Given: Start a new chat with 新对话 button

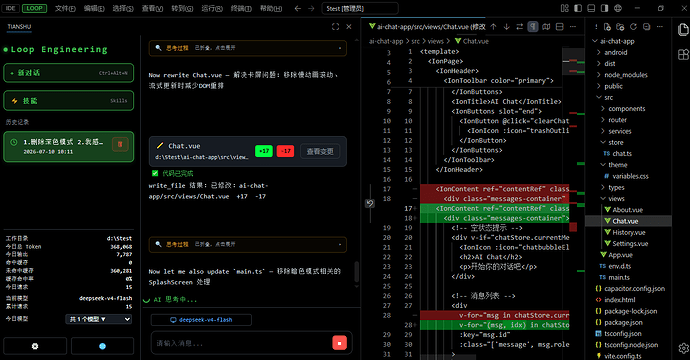Looking at the screenshot, I should pos(69,73).
